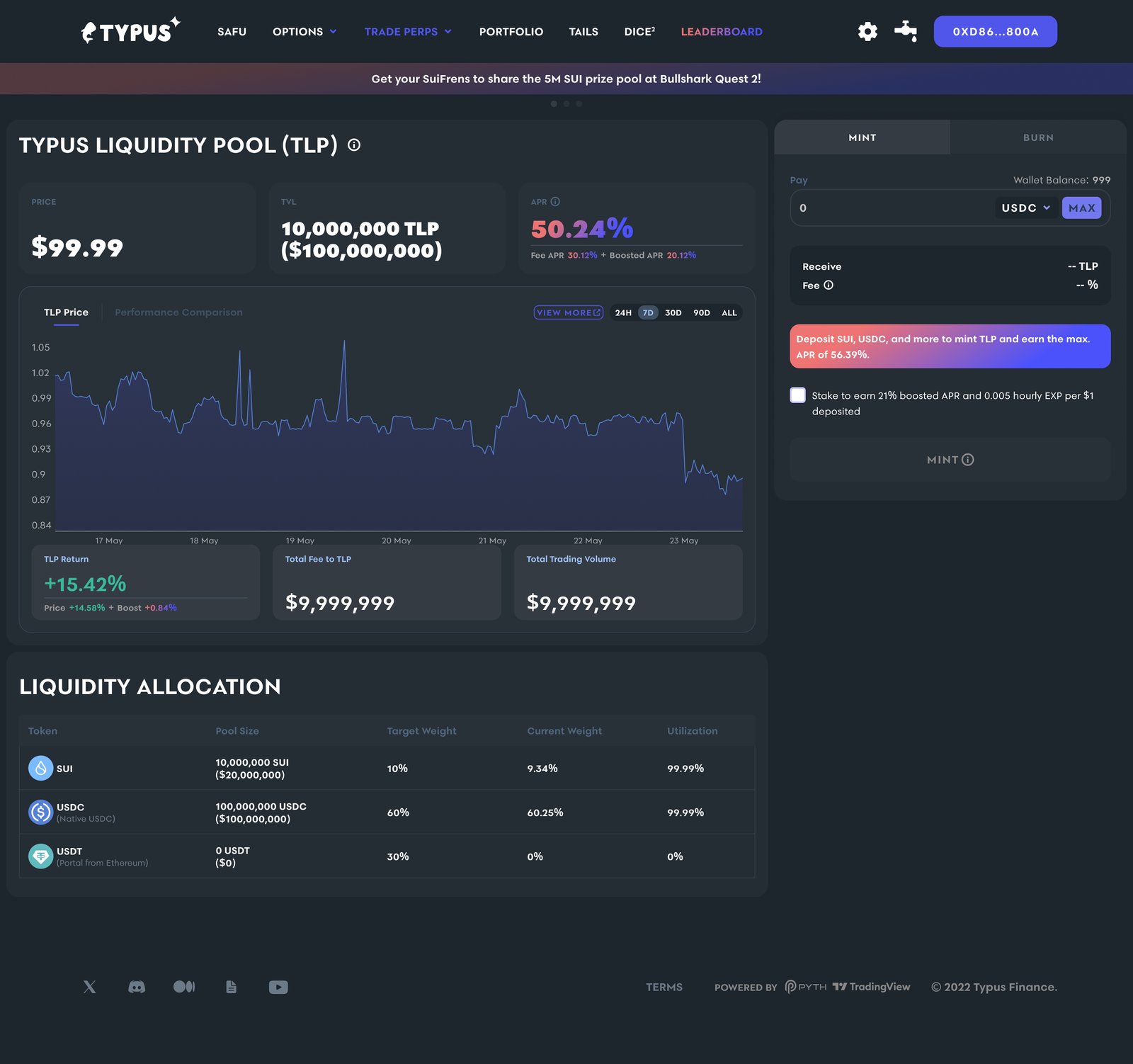Click the Wallet Balance: 999 text
This screenshot has height=1064, width=1133.
pyautogui.click(x=1061, y=180)
